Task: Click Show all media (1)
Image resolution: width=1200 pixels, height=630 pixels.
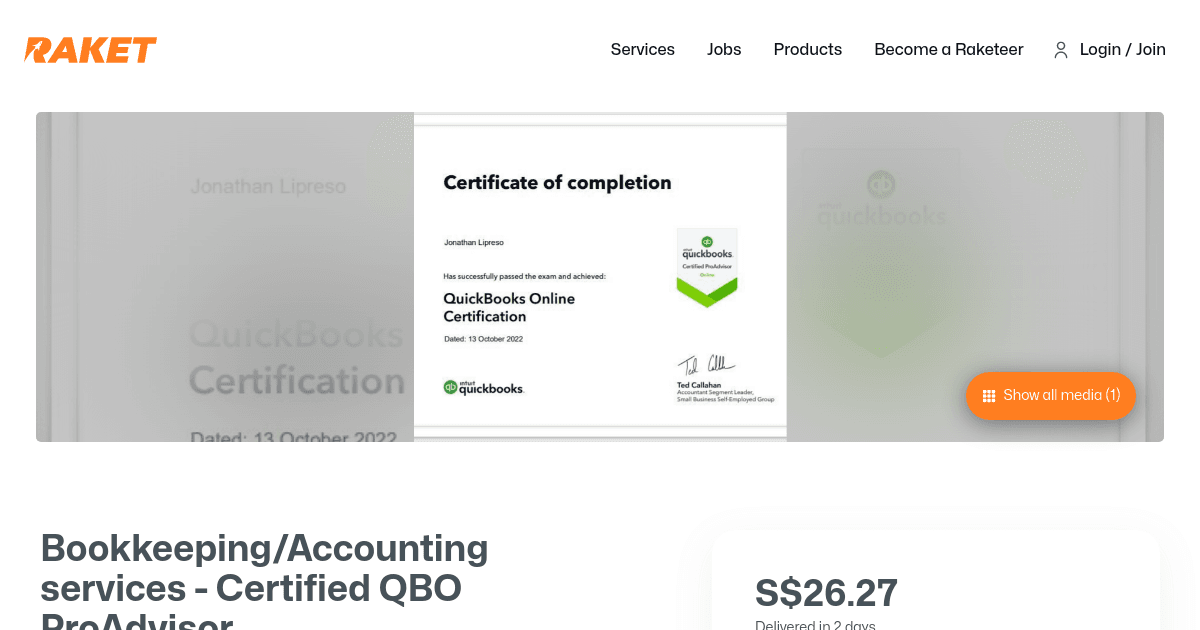Action: pos(1050,395)
